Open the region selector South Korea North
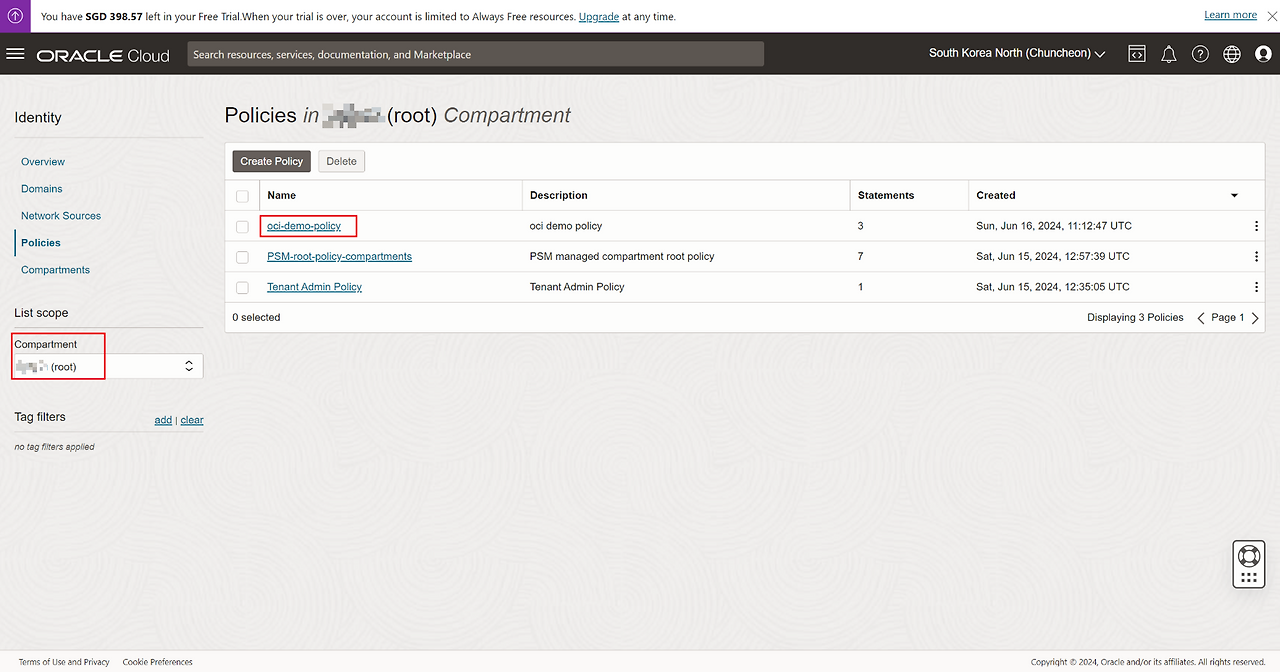This screenshot has width=1280, height=672. click(1017, 54)
